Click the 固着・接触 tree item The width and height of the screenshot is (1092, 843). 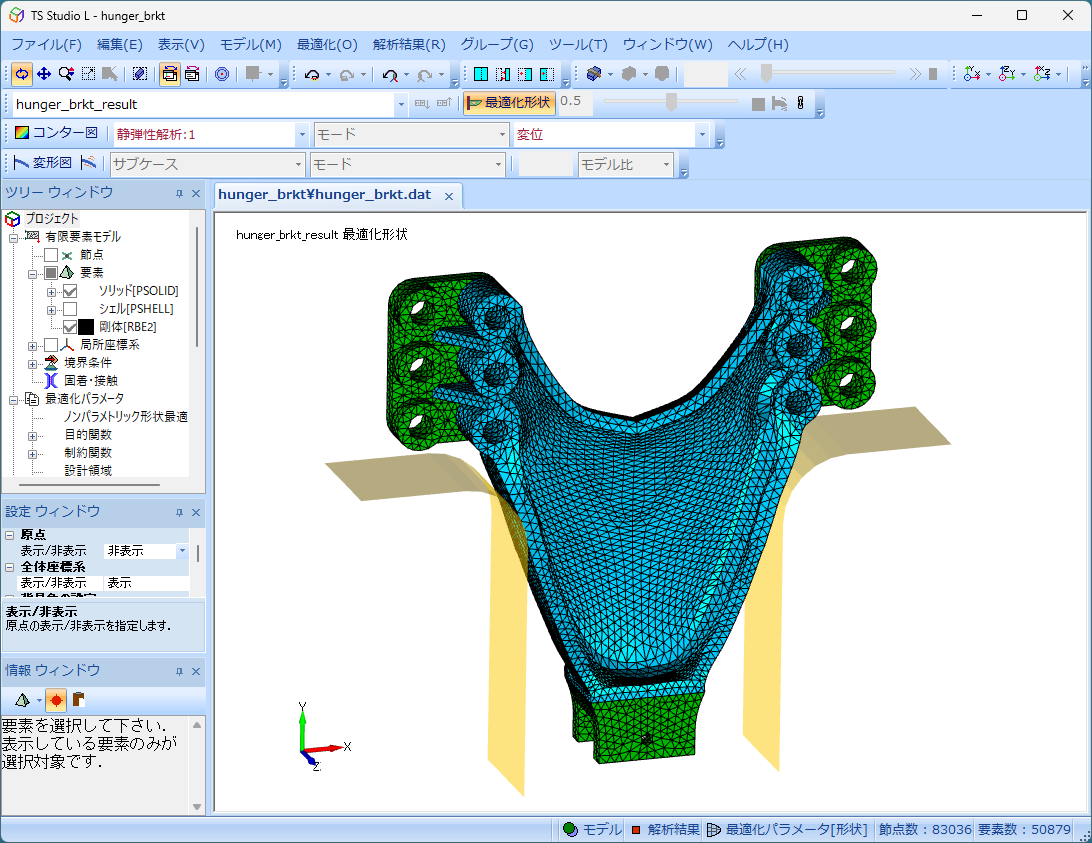(91, 380)
